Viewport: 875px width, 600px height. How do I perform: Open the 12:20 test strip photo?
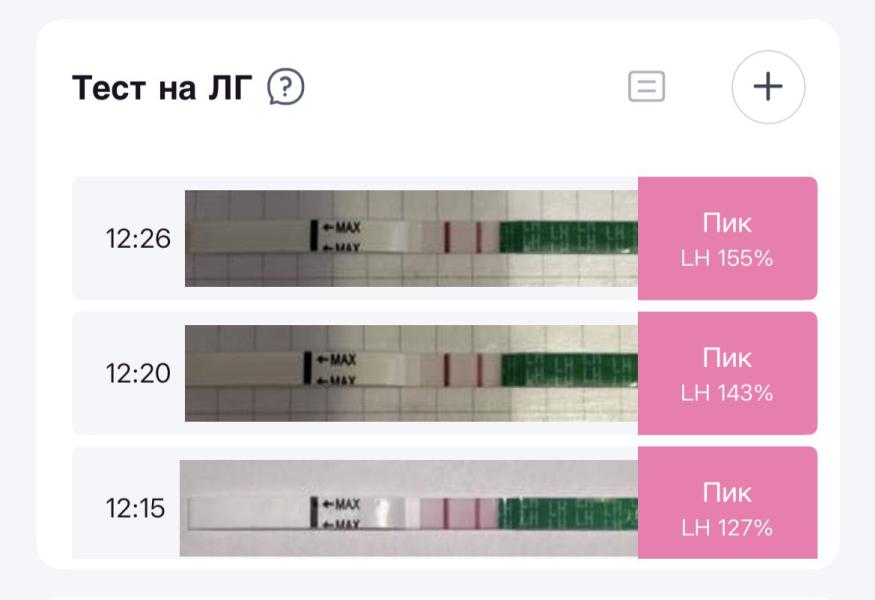pos(411,373)
